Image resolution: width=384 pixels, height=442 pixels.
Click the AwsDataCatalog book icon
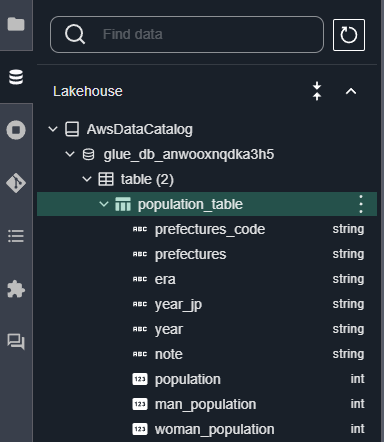tap(72, 129)
